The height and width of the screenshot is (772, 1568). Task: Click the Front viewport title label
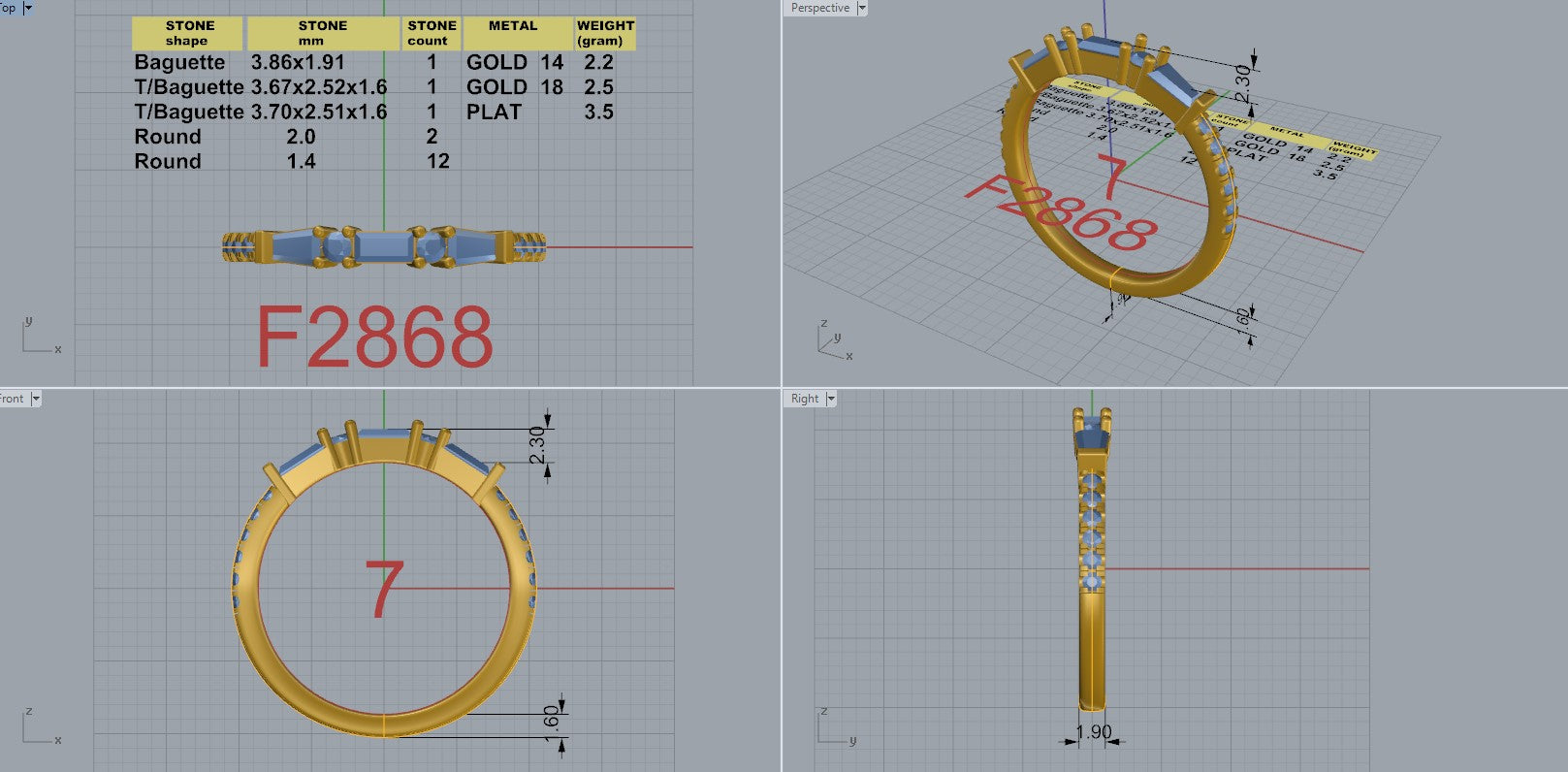(x=12, y=399)
